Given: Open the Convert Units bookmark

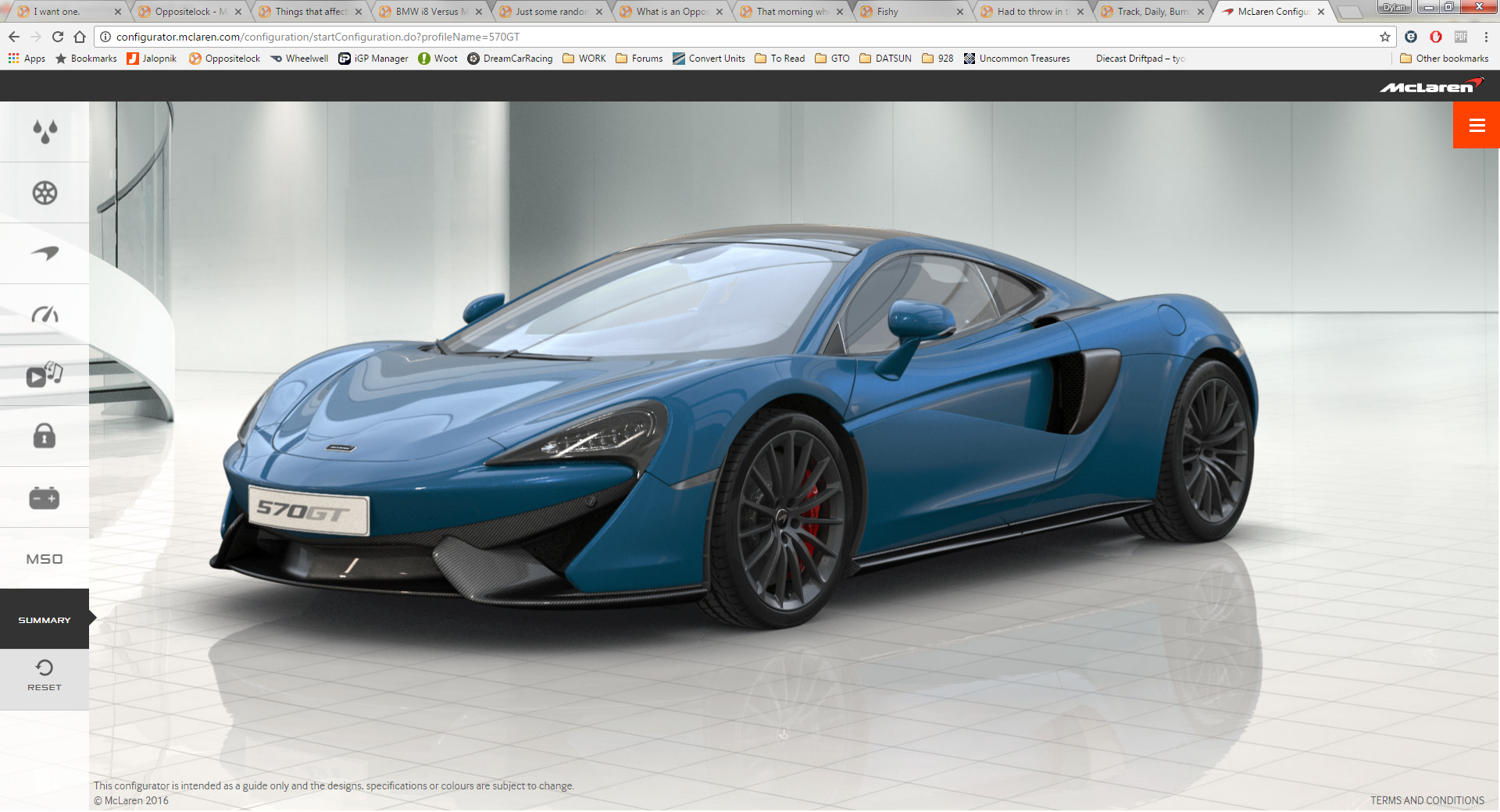Looking at the screenshot, I should click(x=709, y=59).
